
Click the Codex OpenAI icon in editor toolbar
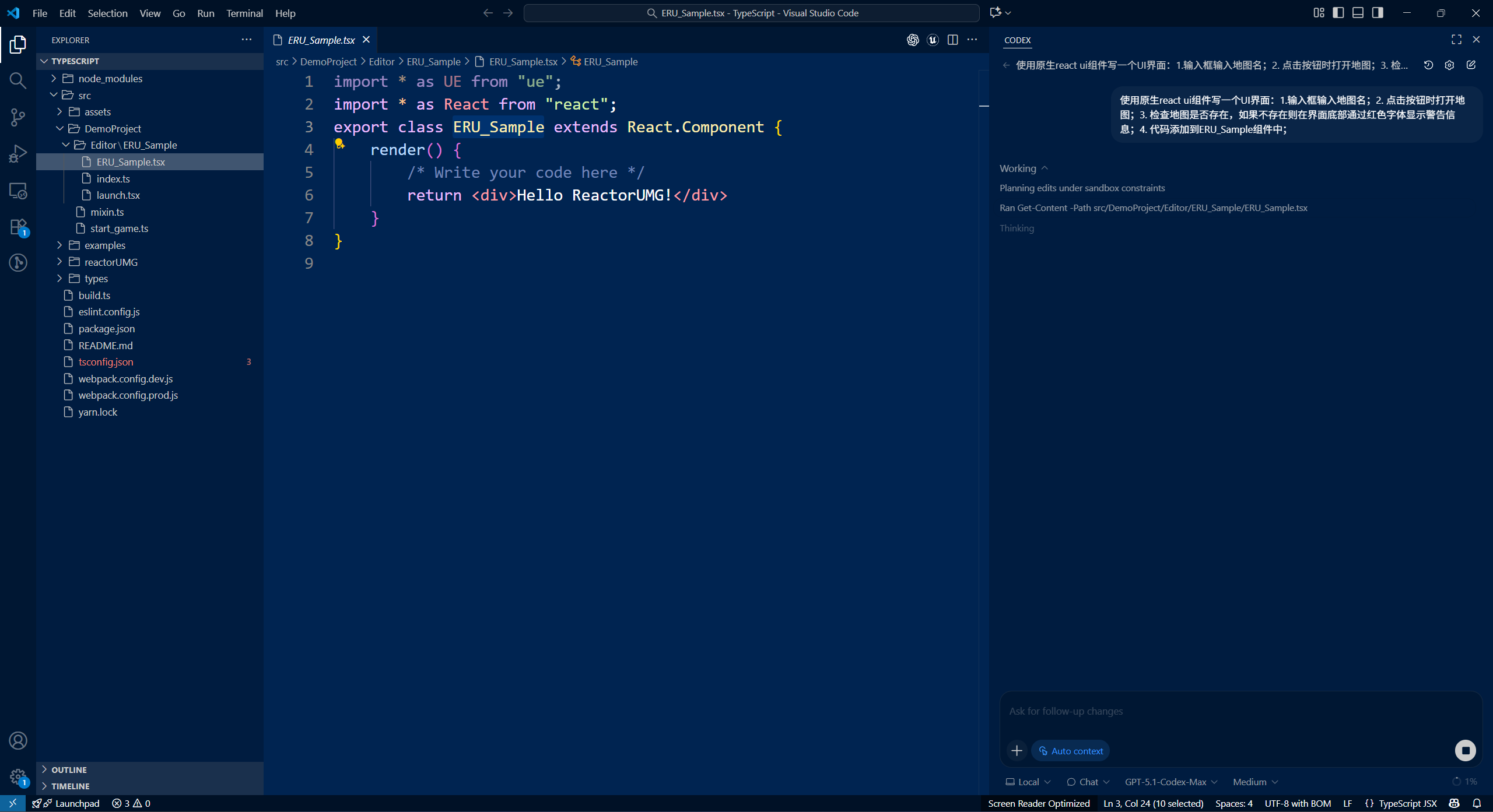click(x=913, y=40)
